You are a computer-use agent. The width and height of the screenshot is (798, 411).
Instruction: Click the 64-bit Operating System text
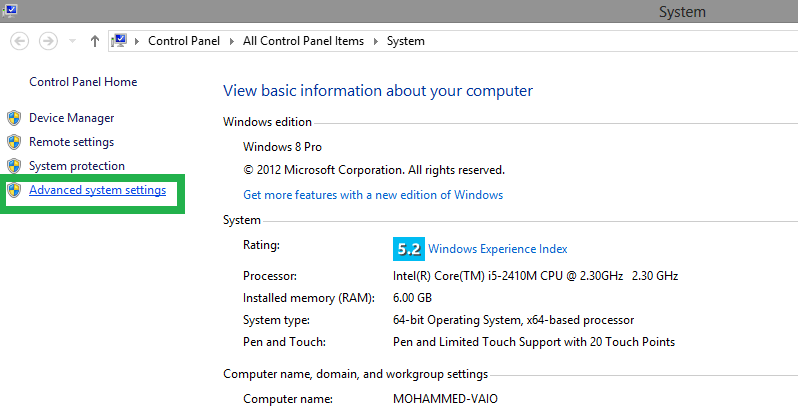(x=514, y=320)
